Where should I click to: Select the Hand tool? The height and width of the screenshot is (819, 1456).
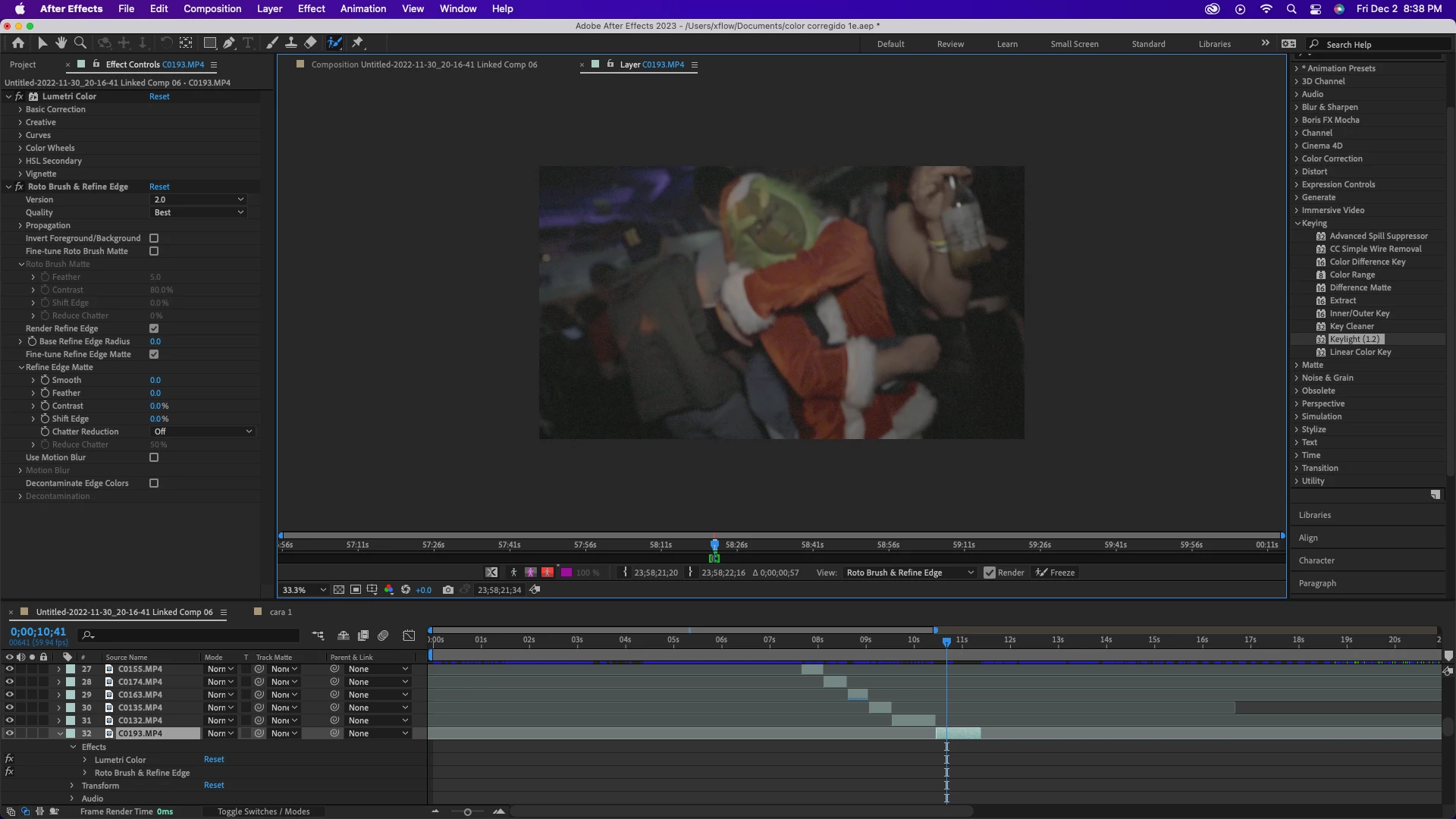coord(61,43)
